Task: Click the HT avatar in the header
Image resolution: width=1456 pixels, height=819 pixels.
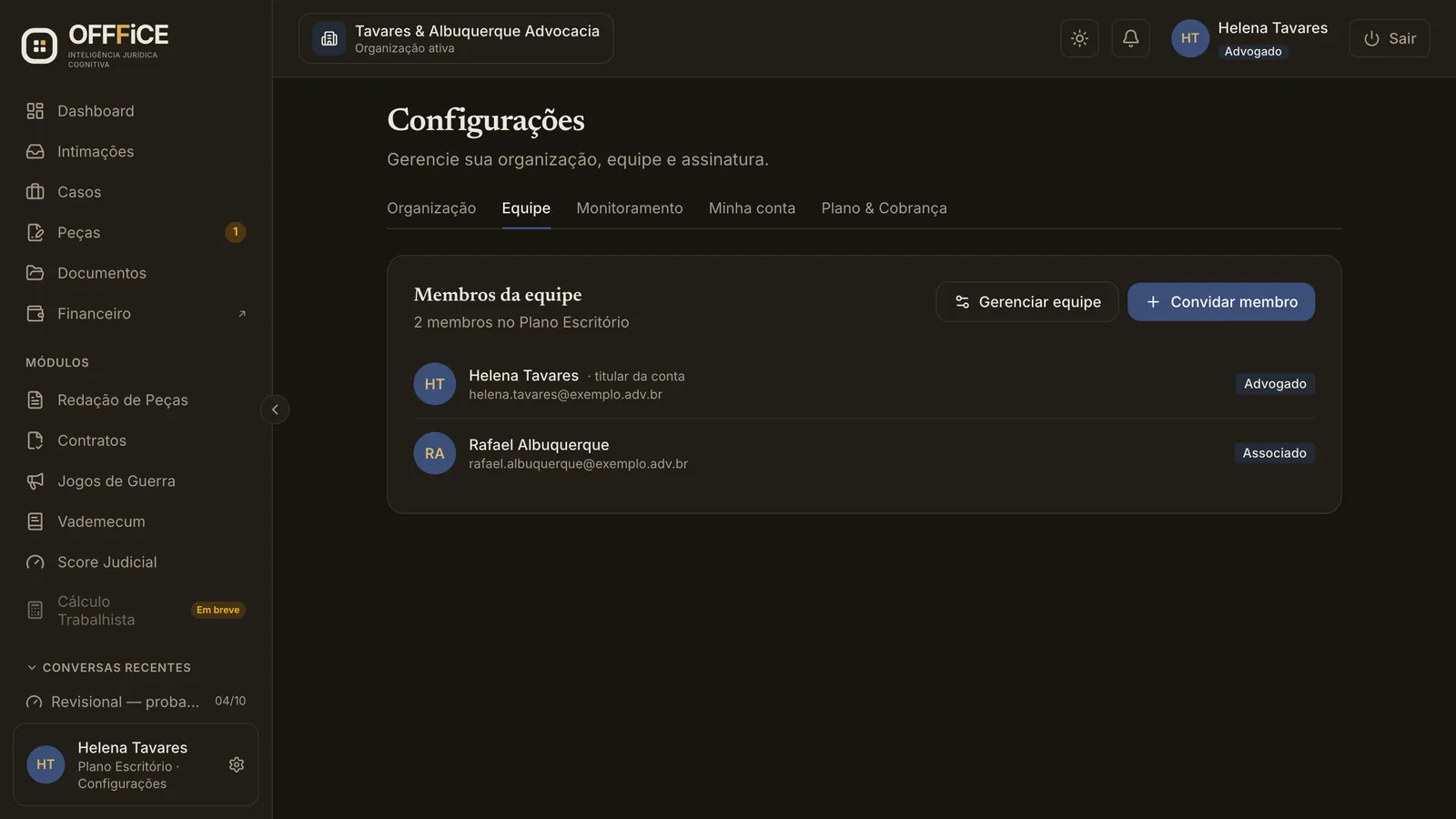Action: click(x=1190, y=38)
